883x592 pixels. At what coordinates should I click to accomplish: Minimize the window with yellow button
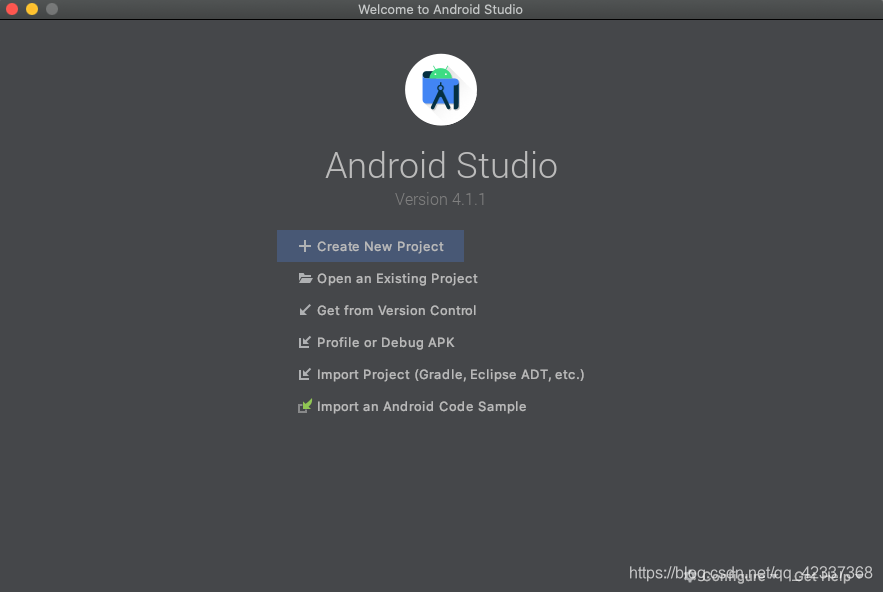(x=32, y=9)
